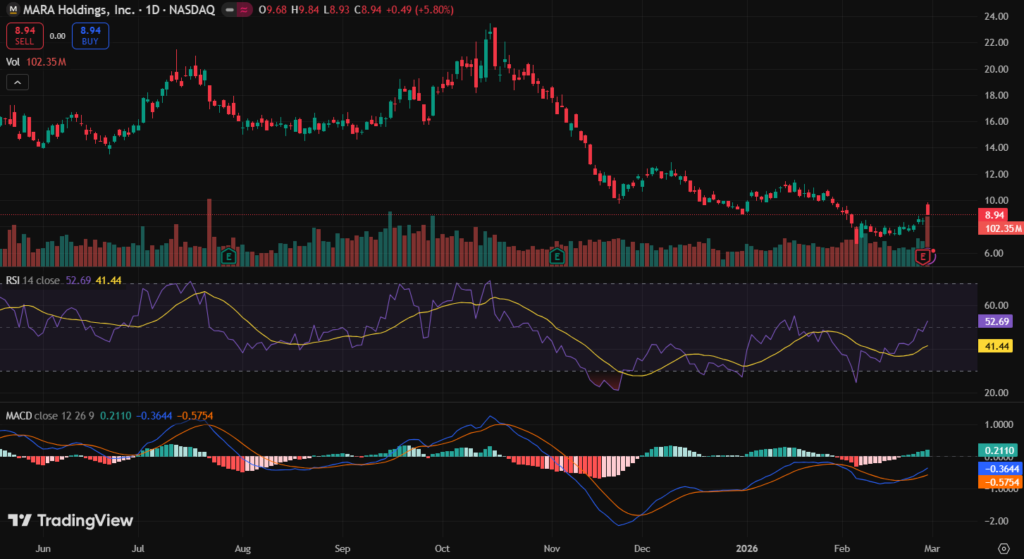Click the red SELL 8.94 button
1024x559 pixels.
click(x=22, y=36)
